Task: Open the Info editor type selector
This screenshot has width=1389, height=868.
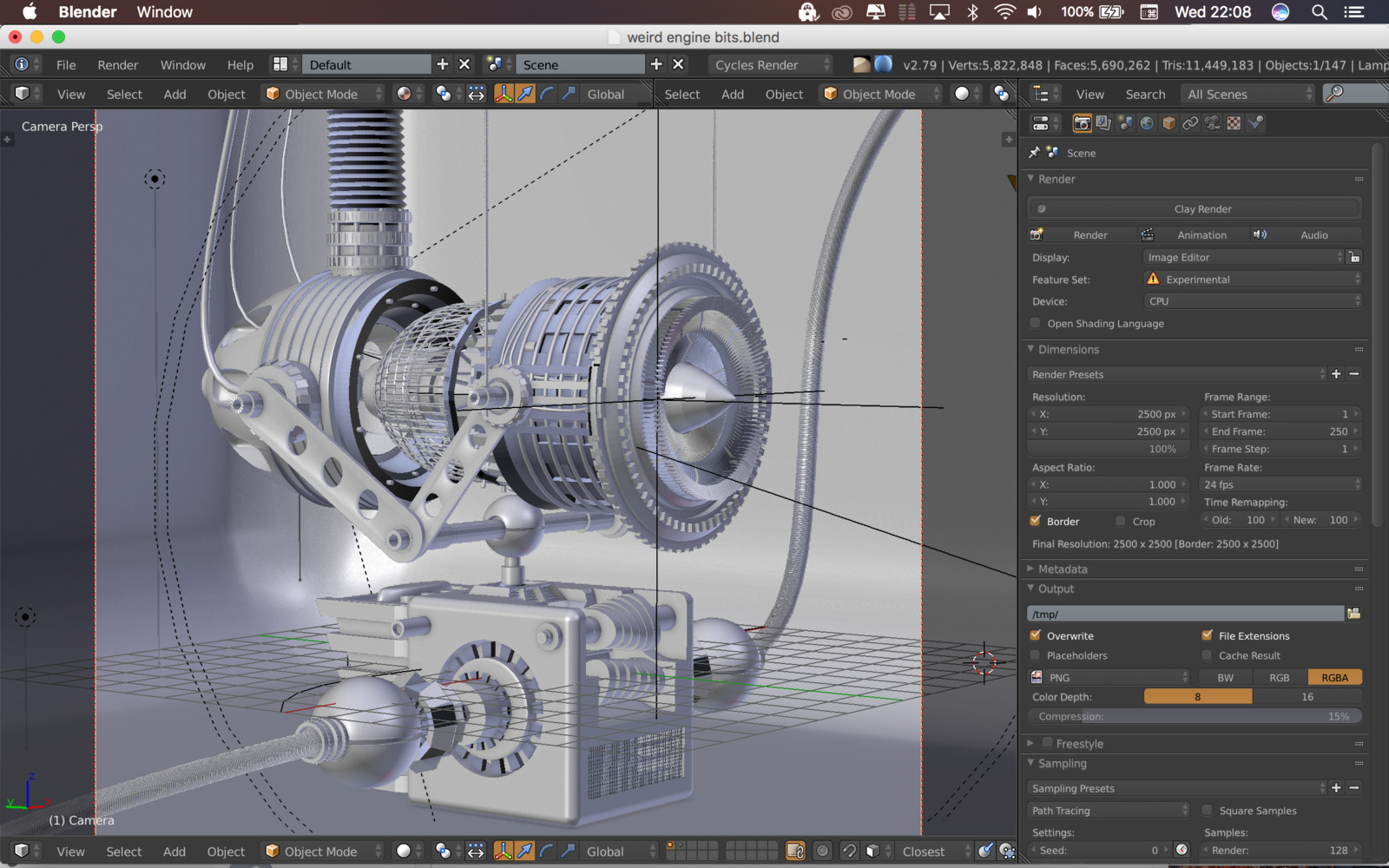Action: (x=26, y=64)
